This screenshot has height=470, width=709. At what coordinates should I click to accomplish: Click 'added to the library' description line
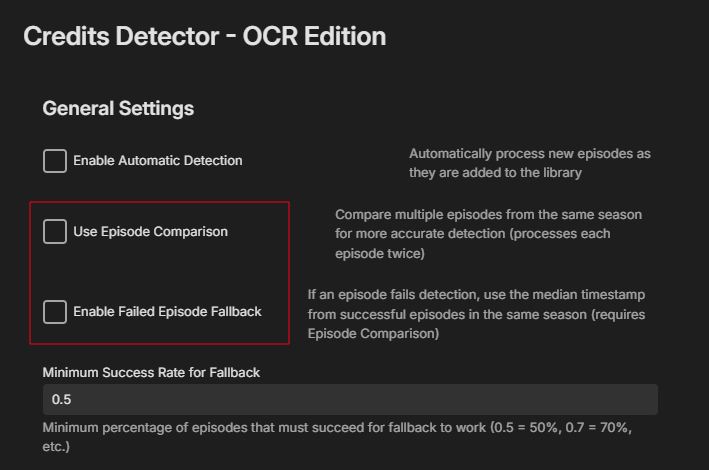point(495,173)
